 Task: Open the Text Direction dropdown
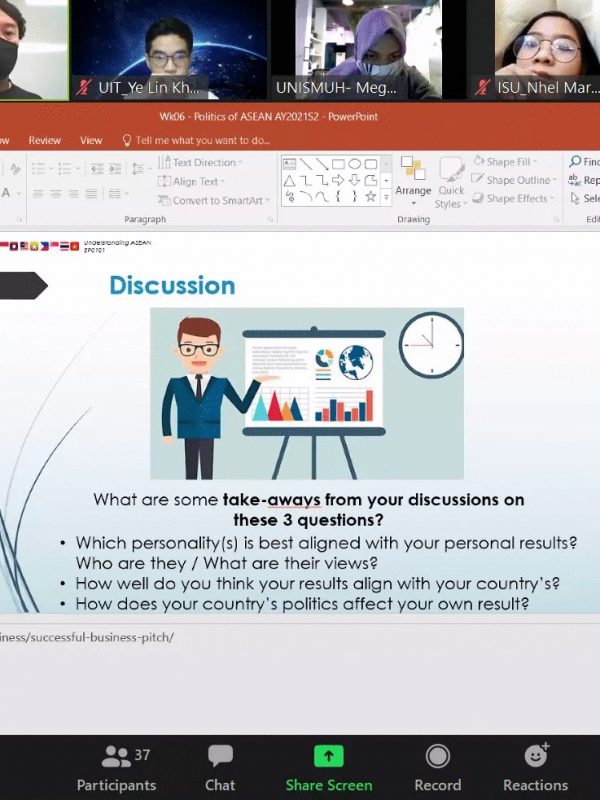(204, 162)
